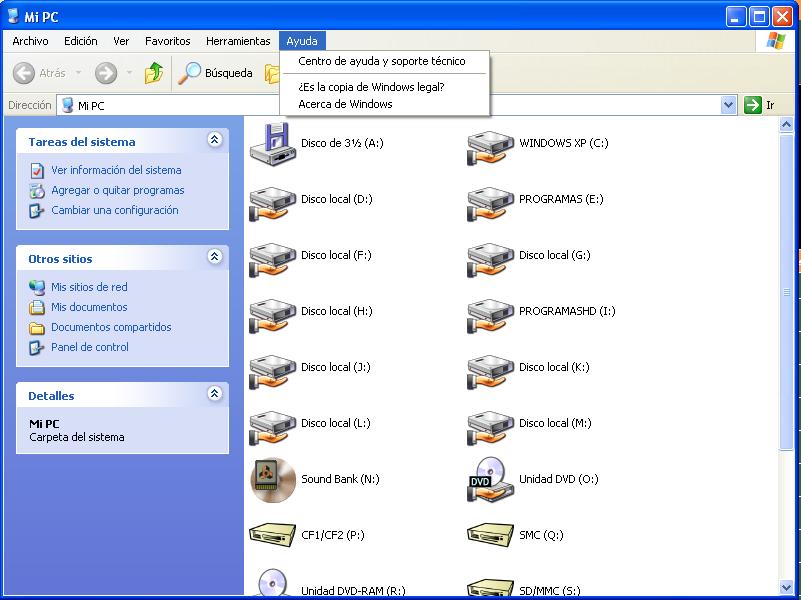Close the Ayuda menu
The width and height of the screenshot is (801, 600).
[302, 41]
